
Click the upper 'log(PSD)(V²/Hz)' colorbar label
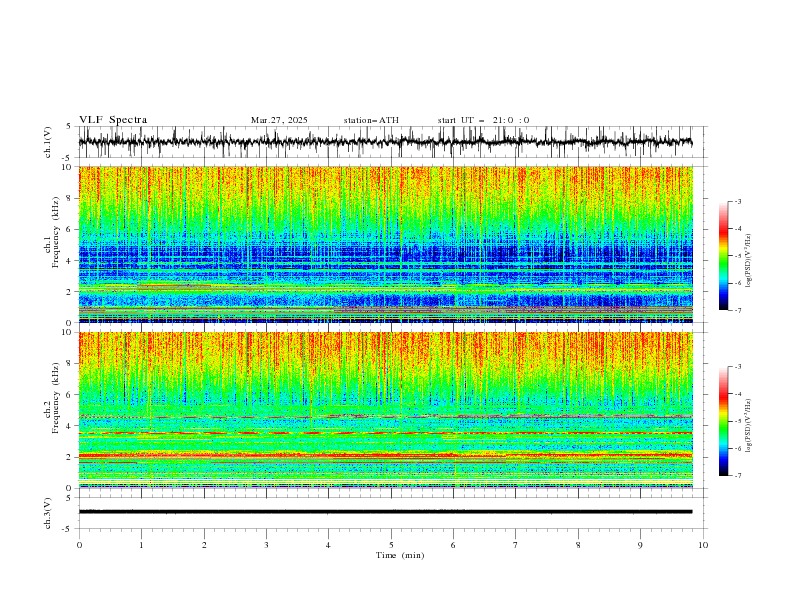pyautogui.click(x=748, y=261)
